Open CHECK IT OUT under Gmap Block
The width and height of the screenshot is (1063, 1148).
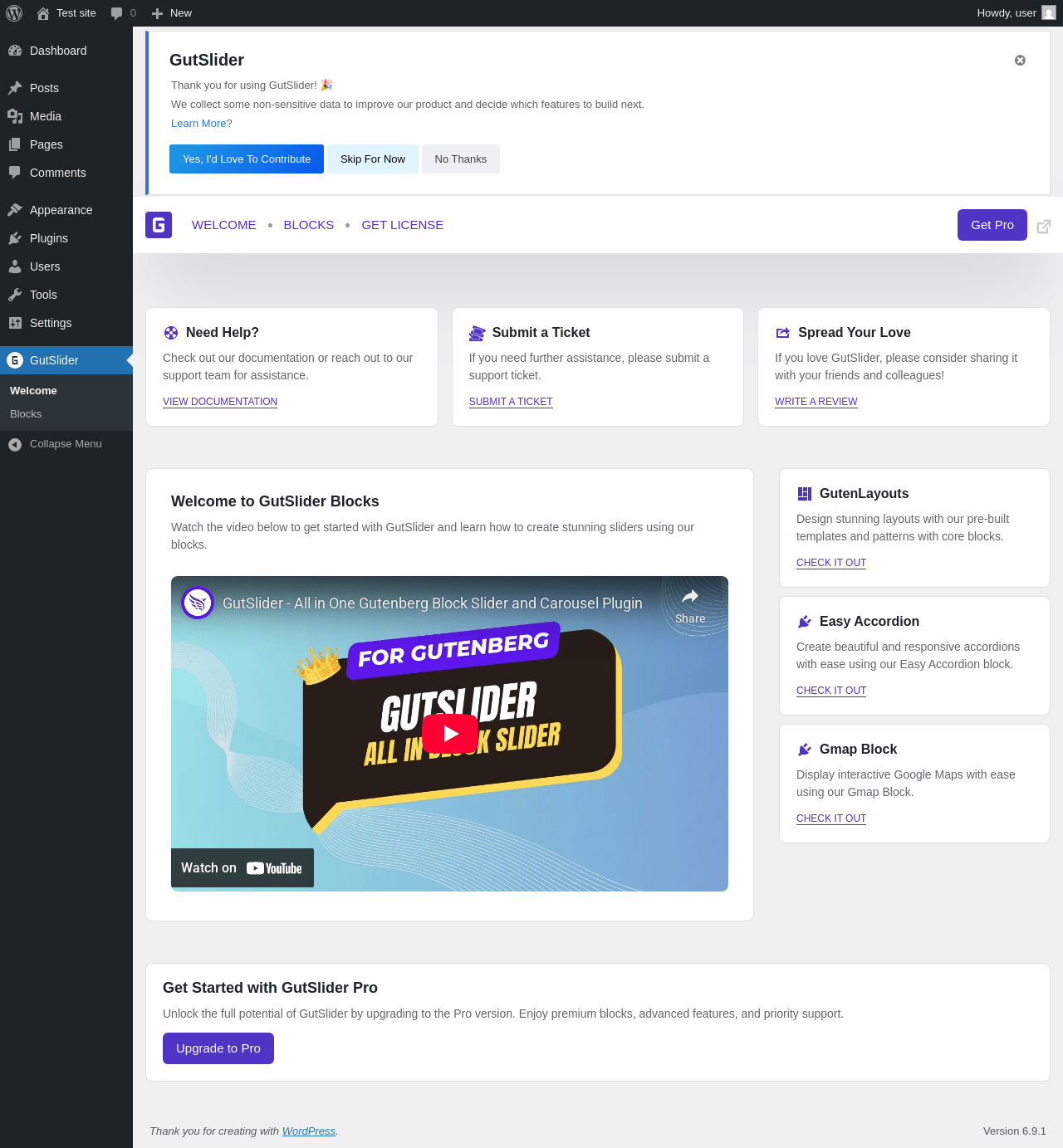(831, 818)
